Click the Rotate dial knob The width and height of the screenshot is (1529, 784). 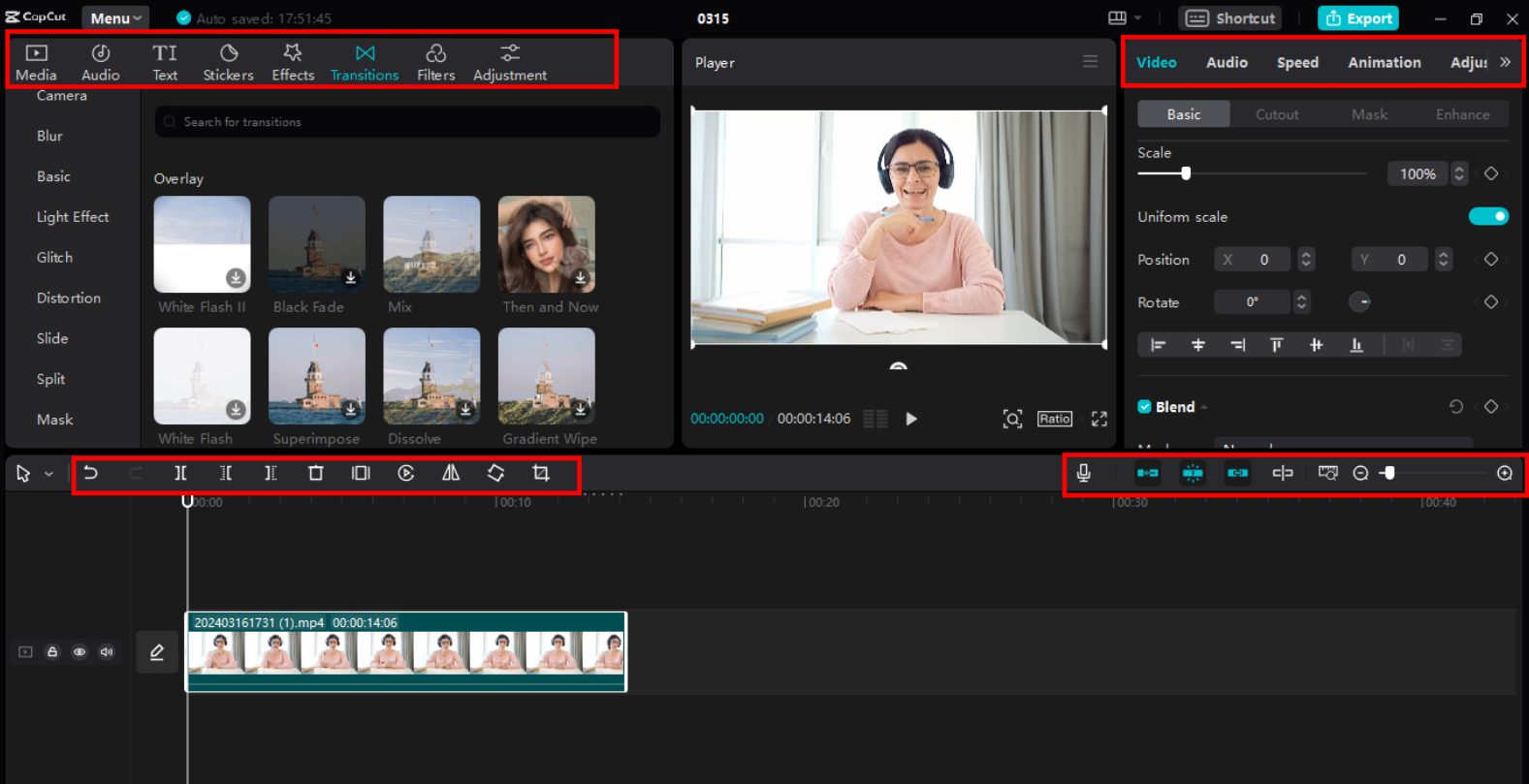(1359, 302)
